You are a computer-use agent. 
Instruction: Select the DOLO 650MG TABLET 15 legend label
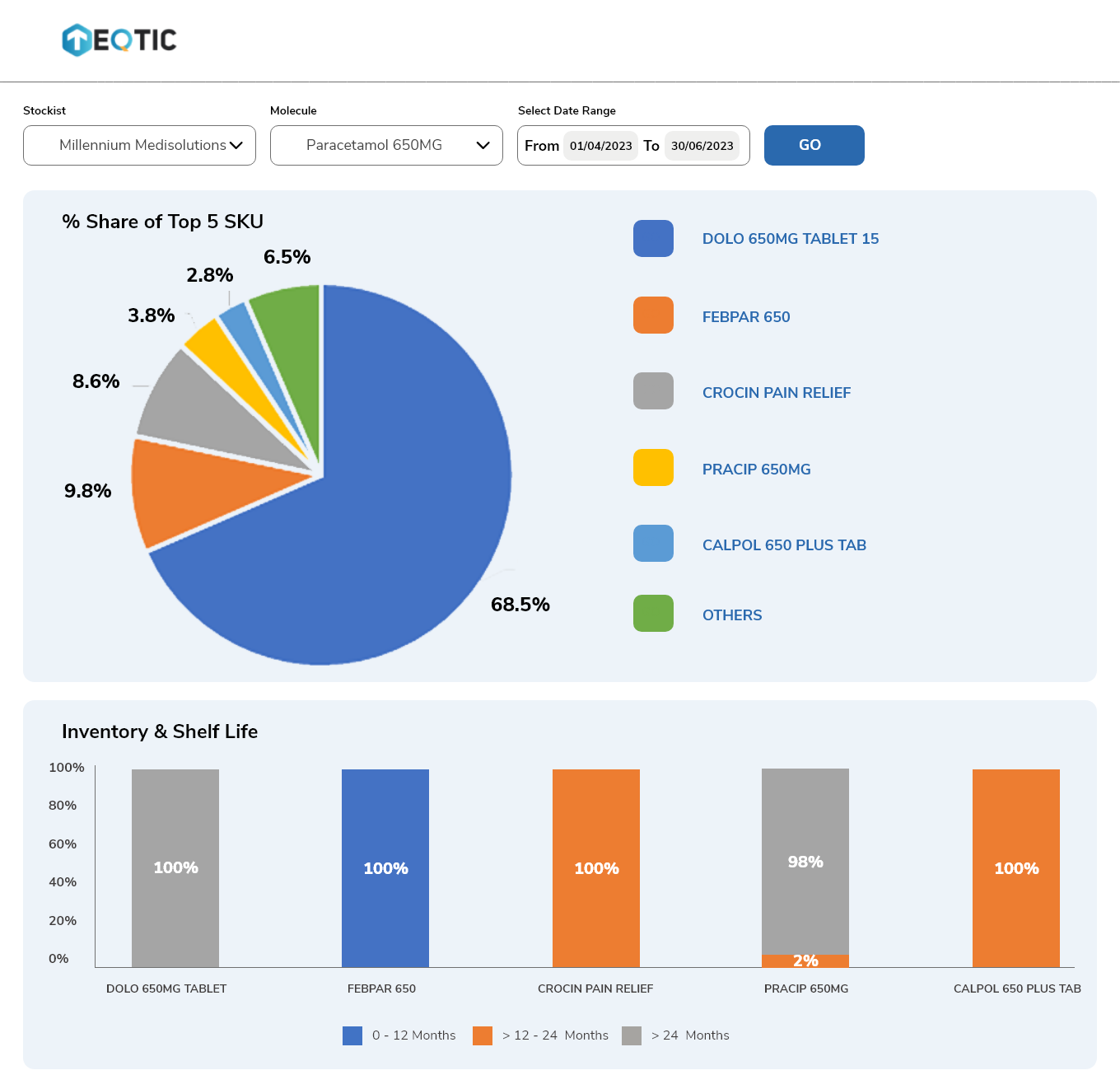click(790, 239)
